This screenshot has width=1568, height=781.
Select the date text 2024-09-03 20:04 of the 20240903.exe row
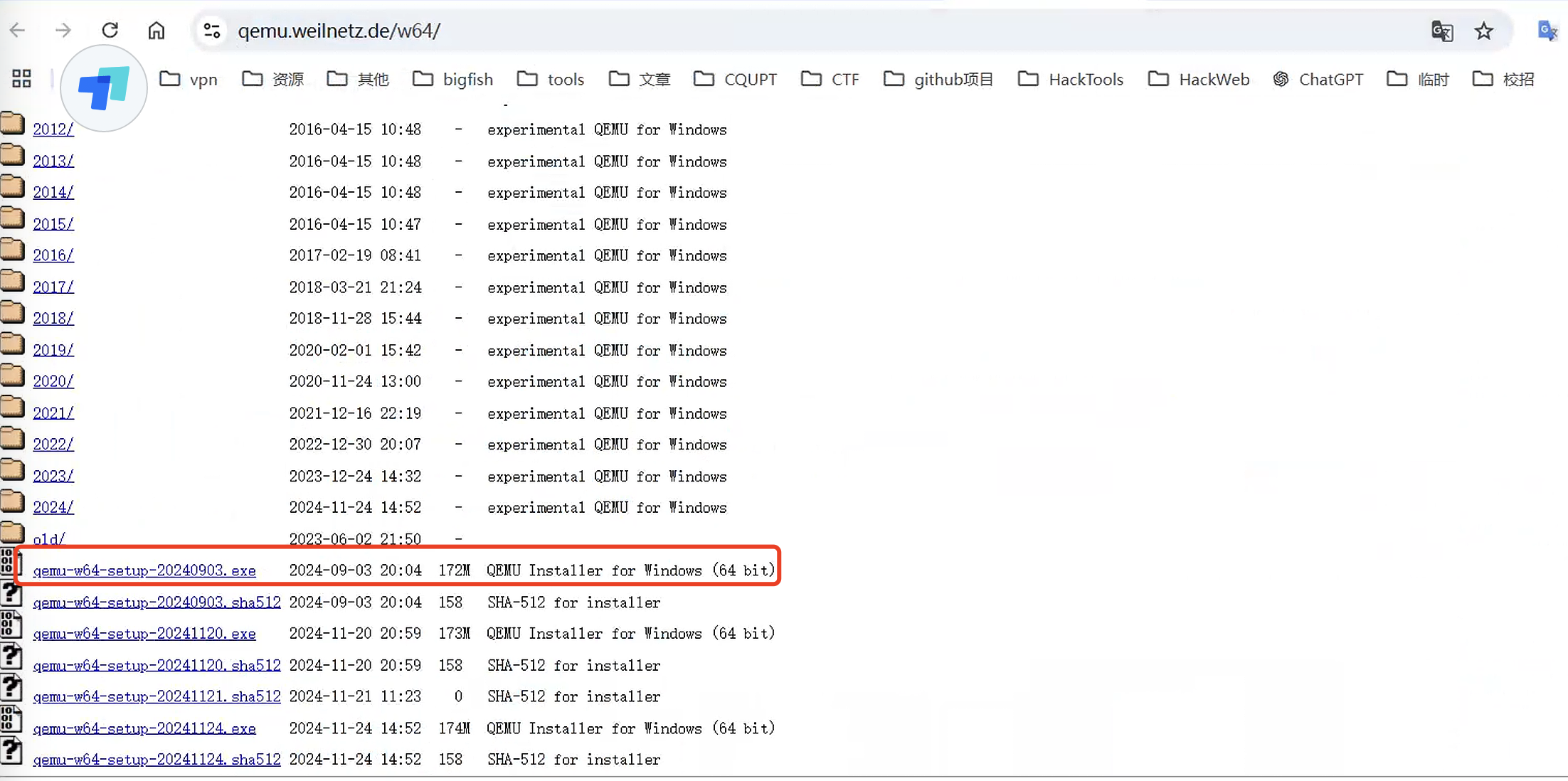point(355,570)
